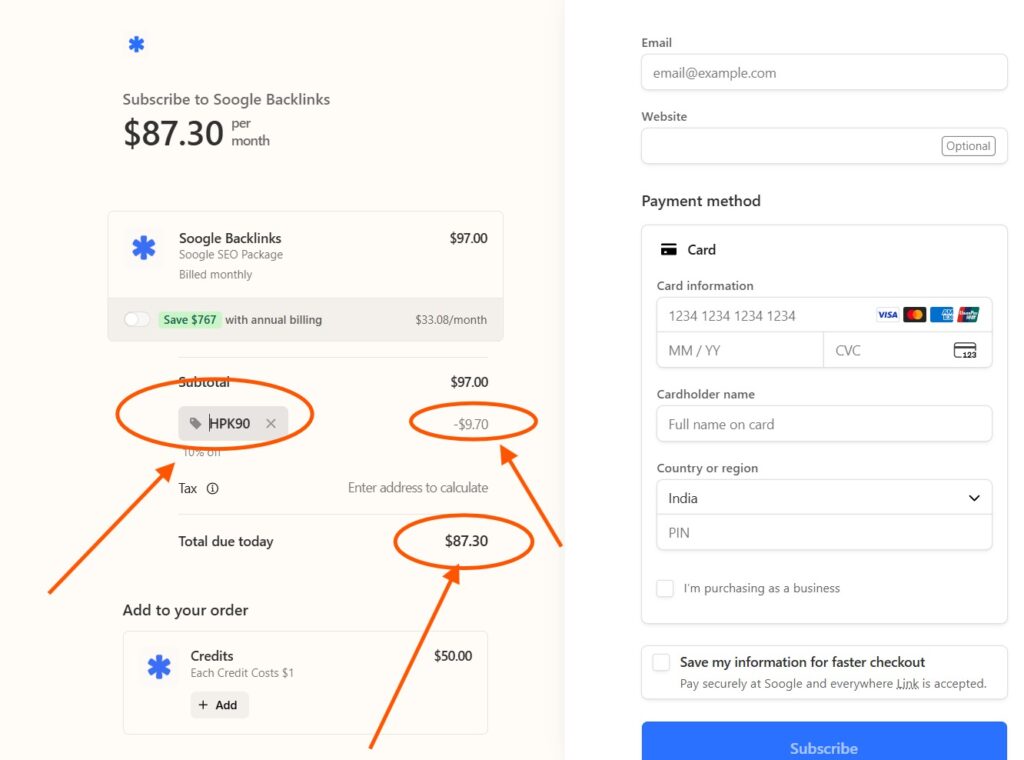1024x760 pixels.
Task: Click the Website input field
Action: point(790,146)
